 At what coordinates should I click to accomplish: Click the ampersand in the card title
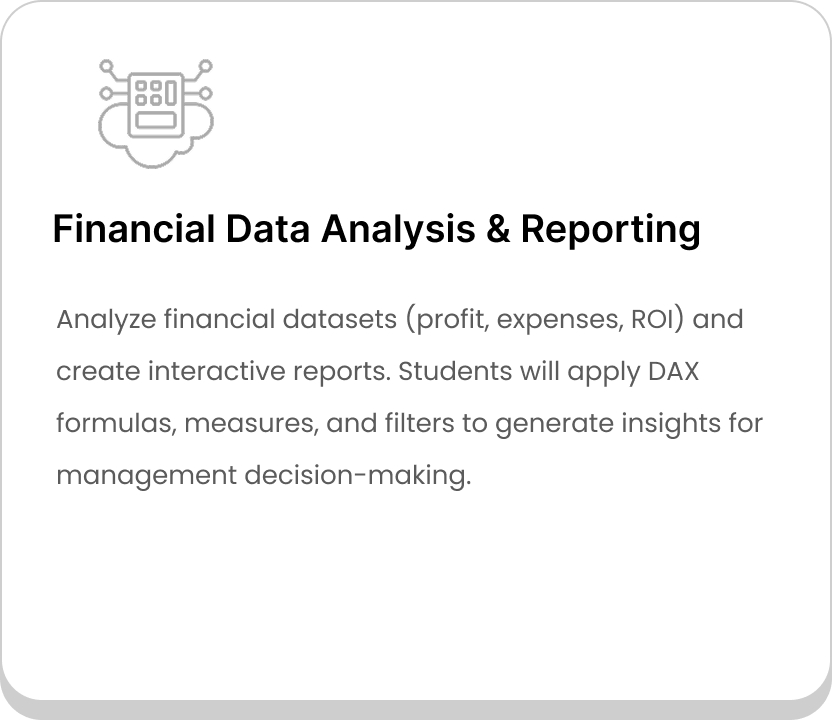(x=498, y=229)
